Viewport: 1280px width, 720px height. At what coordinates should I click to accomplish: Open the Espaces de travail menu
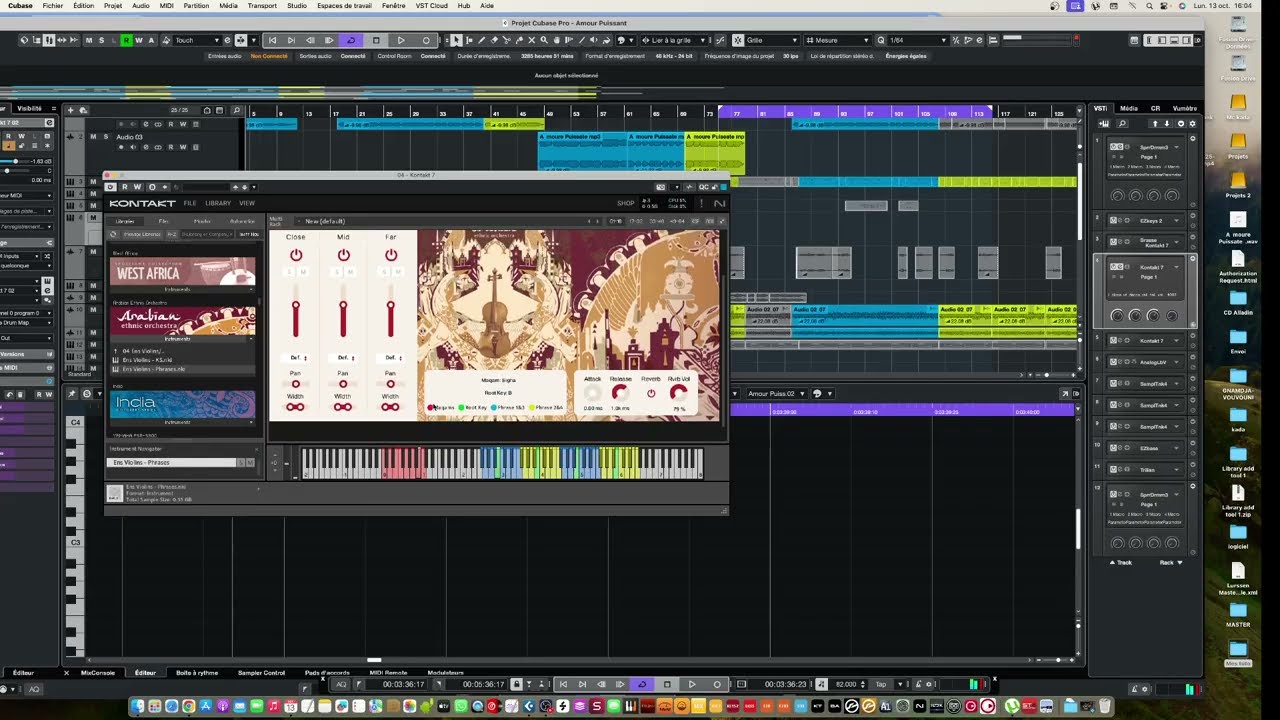tap(344, 5)
